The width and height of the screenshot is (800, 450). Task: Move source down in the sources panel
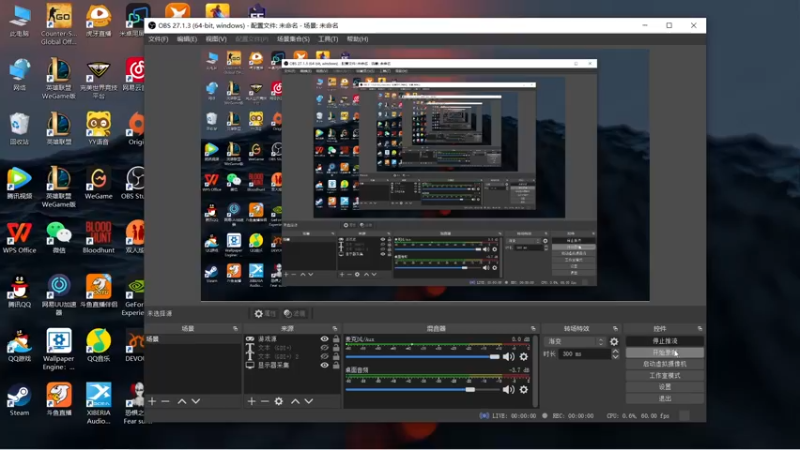[309, 402]
